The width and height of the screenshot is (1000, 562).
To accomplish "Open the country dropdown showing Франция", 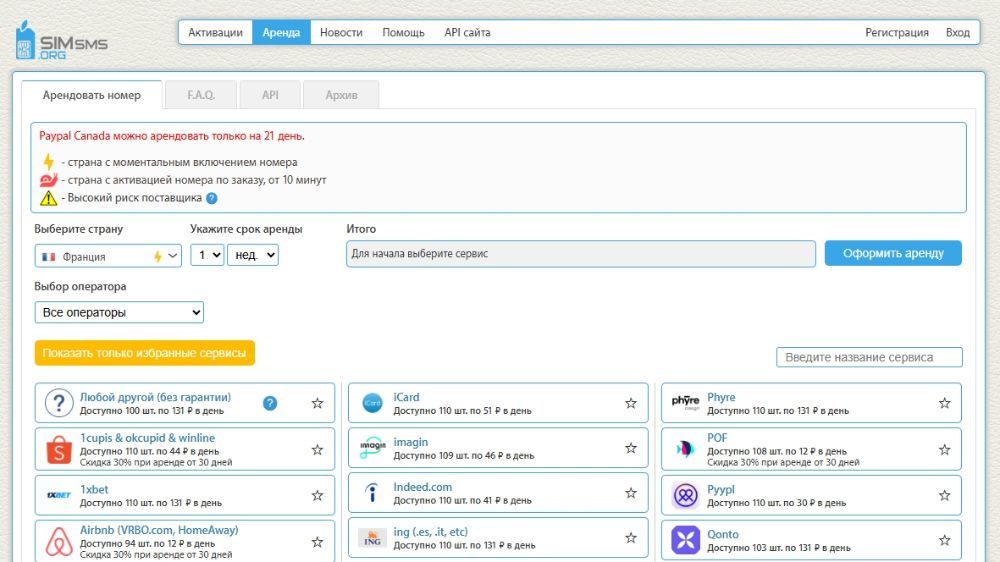I will (108, 256).
